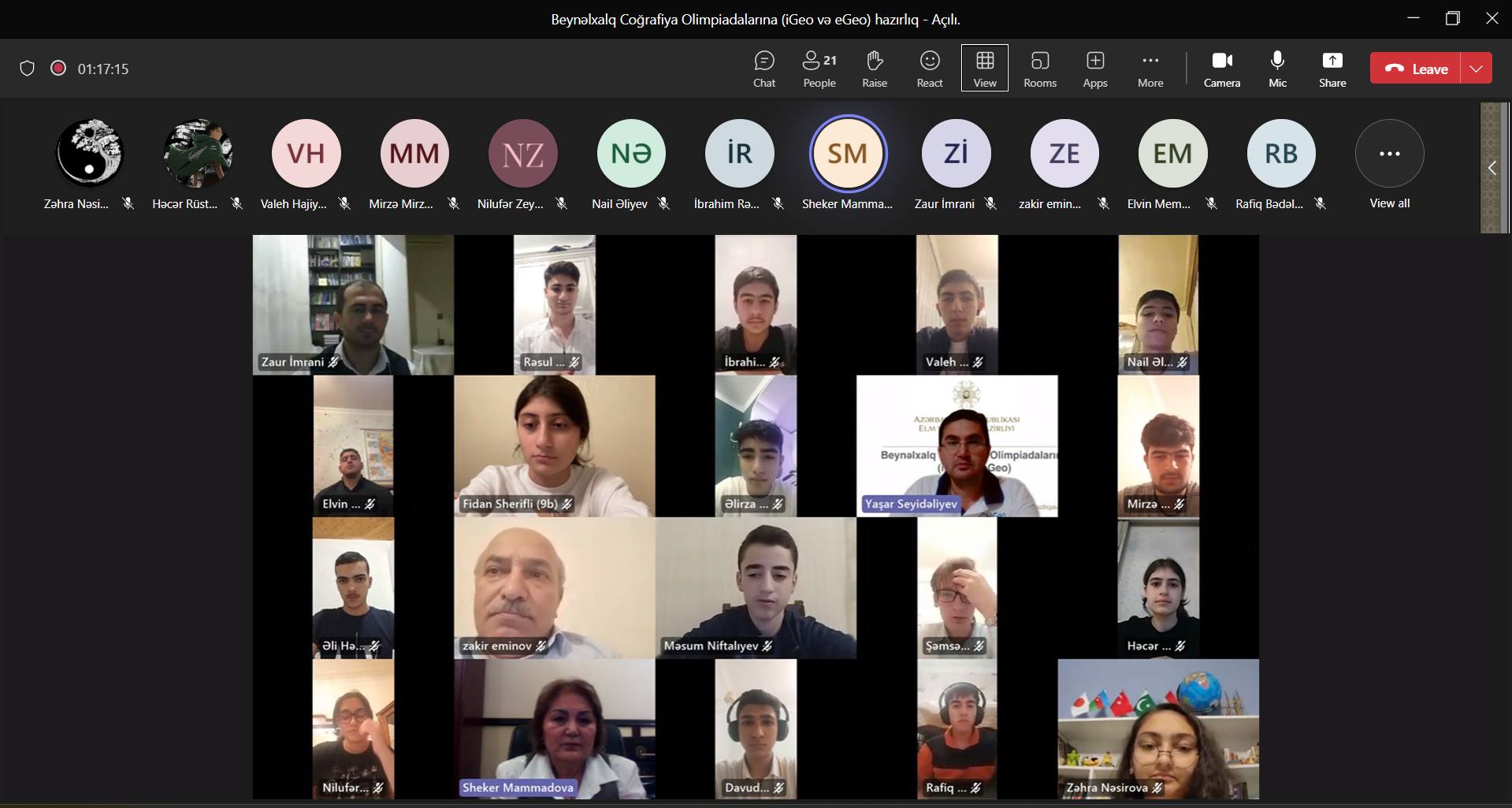Click the shield security icon
The image size is (1512, 808).
pos(27,69)
